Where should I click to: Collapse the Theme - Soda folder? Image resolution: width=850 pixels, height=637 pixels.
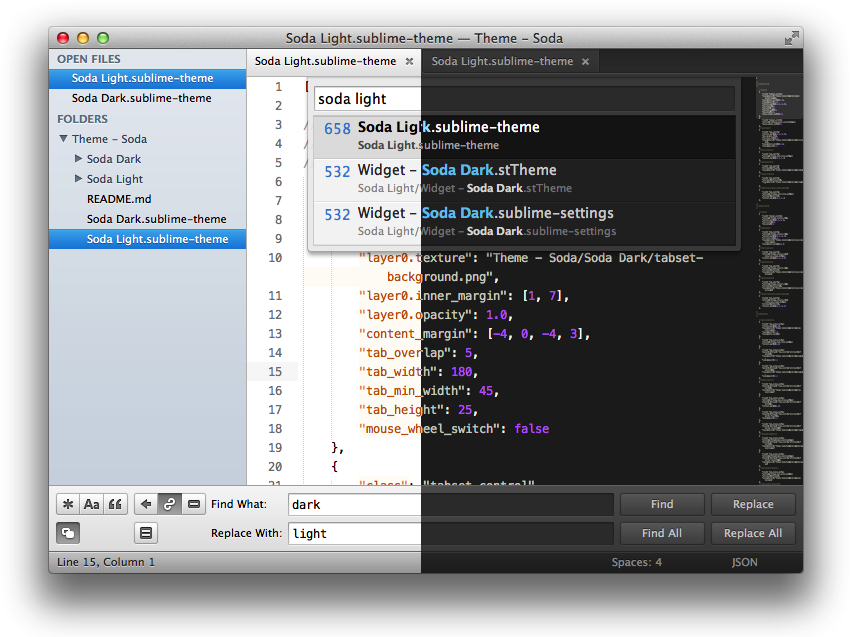pos(63,139)
